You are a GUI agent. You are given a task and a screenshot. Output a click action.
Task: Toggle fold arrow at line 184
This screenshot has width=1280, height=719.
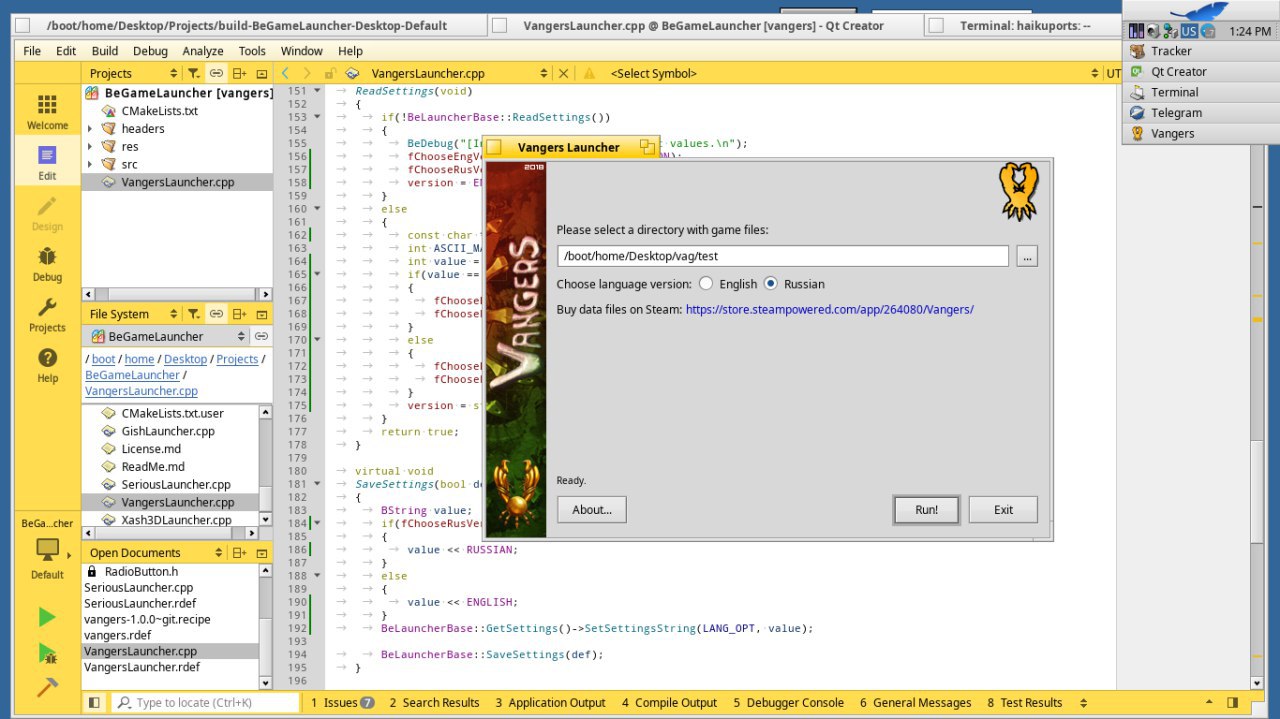coord(318,523)
